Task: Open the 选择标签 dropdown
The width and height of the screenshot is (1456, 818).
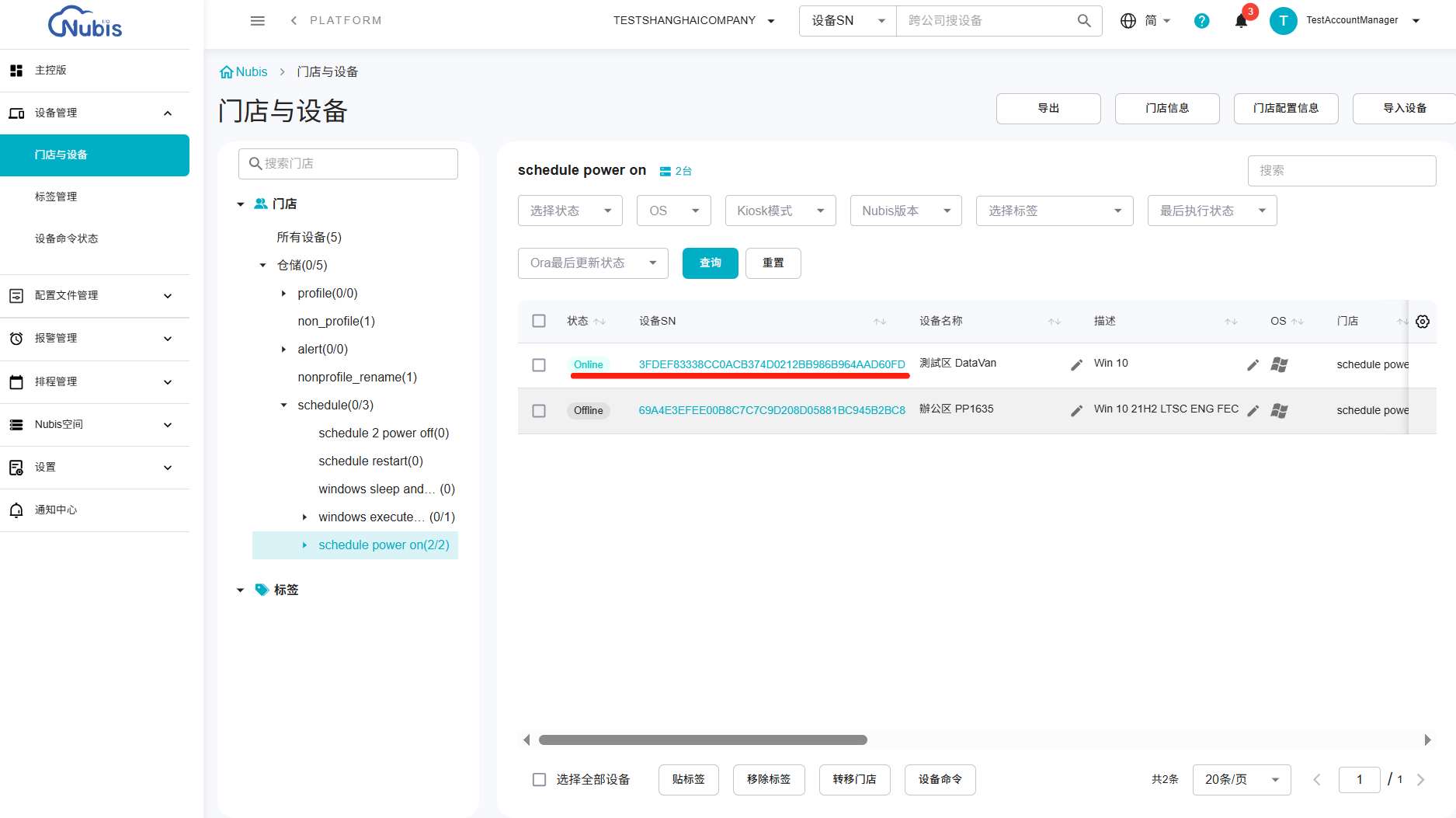Action: (x=1055, y=211)
